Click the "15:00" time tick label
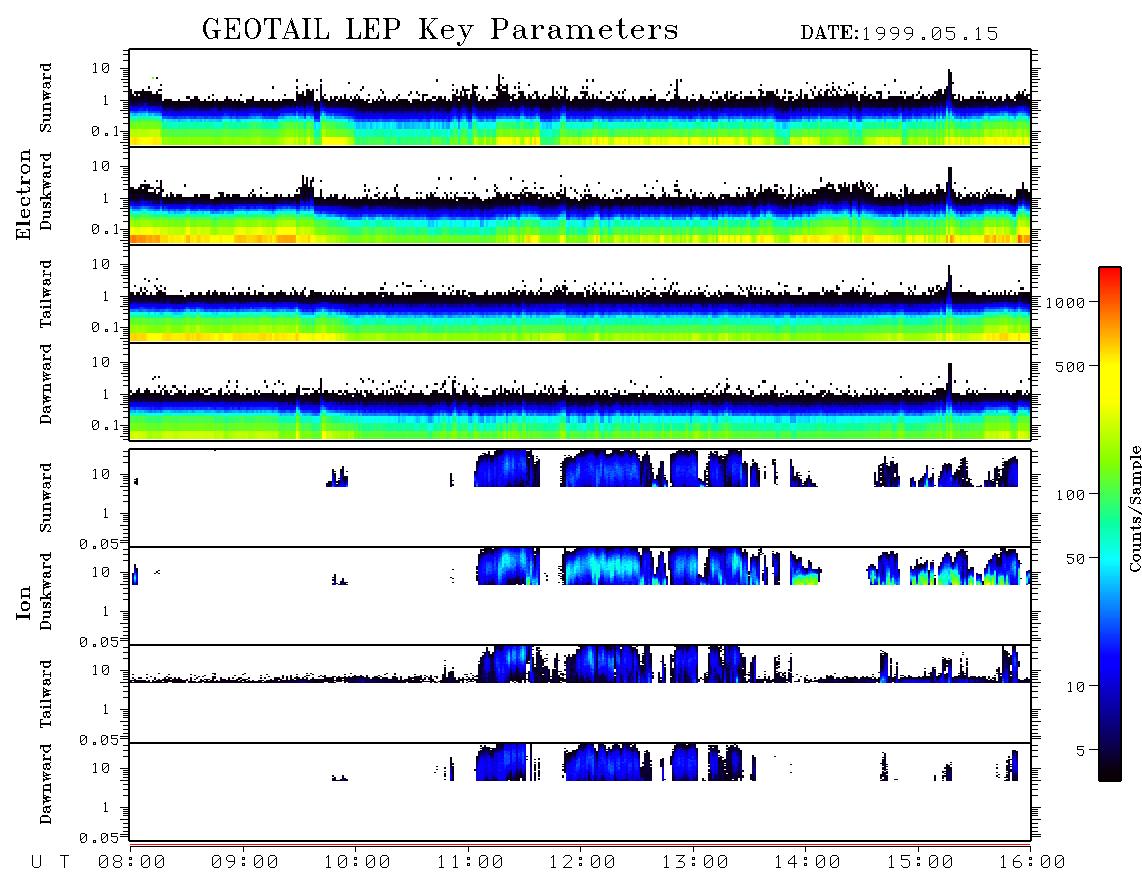The height and width of the screenshot is (880, 1142). (920, 862)
